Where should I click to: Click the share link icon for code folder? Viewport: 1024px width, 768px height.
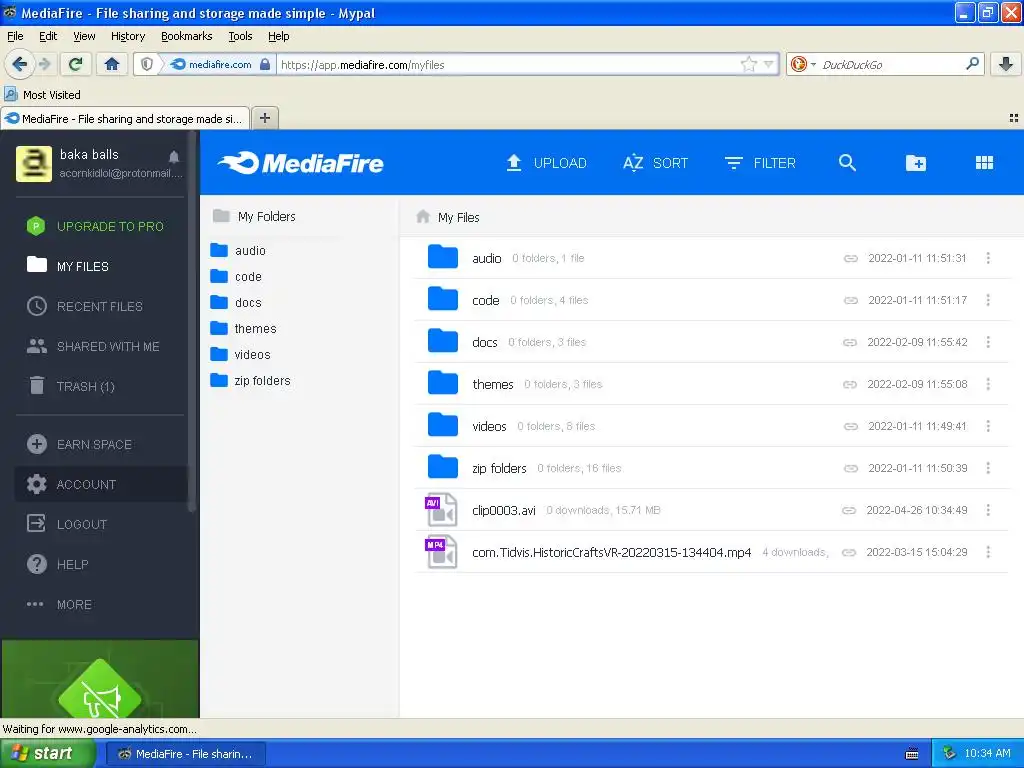[x=850, y=300]
